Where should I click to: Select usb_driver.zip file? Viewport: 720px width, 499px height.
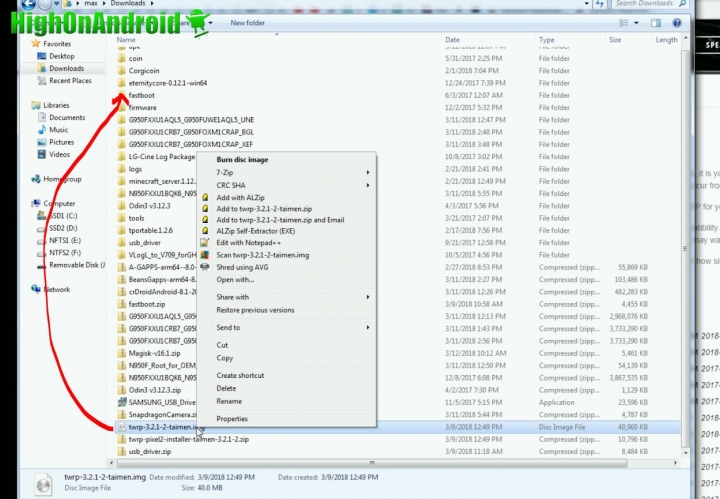pos(150,452)
